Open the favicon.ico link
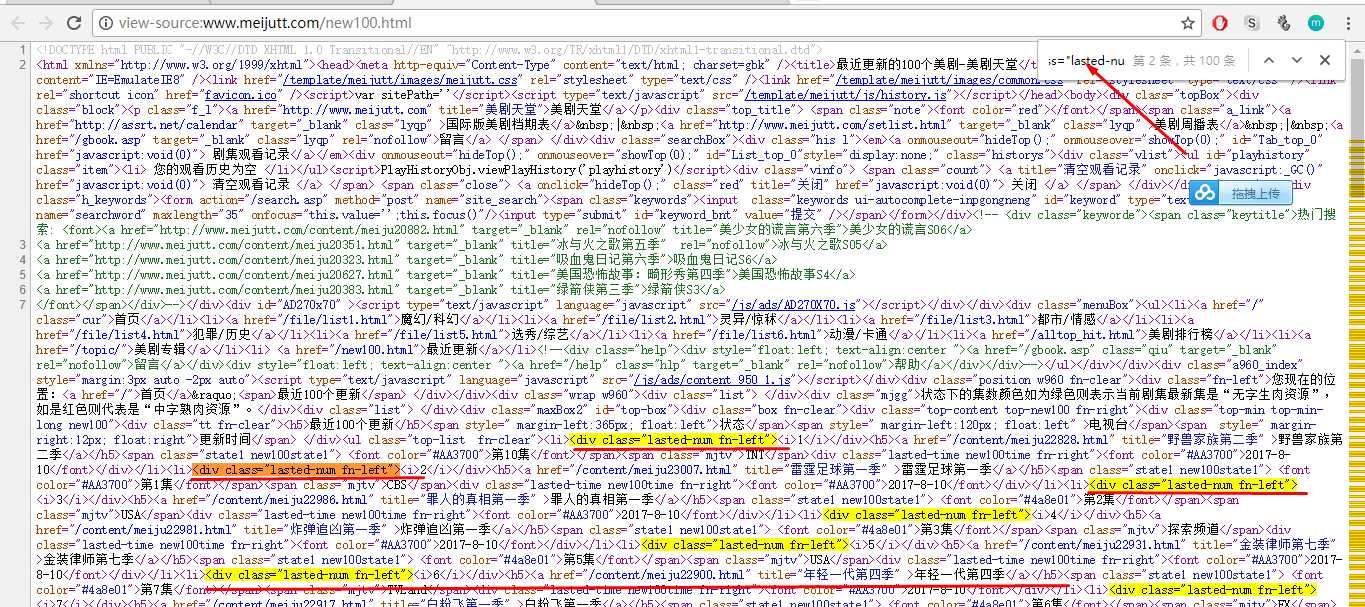 click(239, 94)
